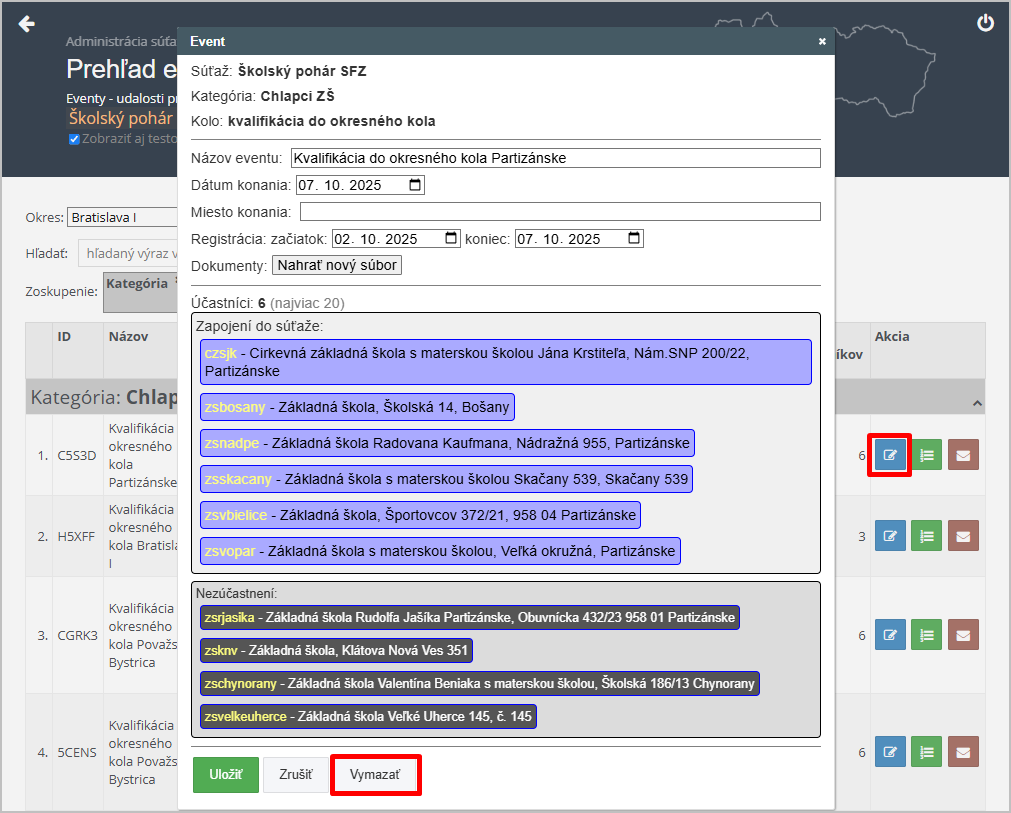Click the power logout icon

click(x=985, y=23)
